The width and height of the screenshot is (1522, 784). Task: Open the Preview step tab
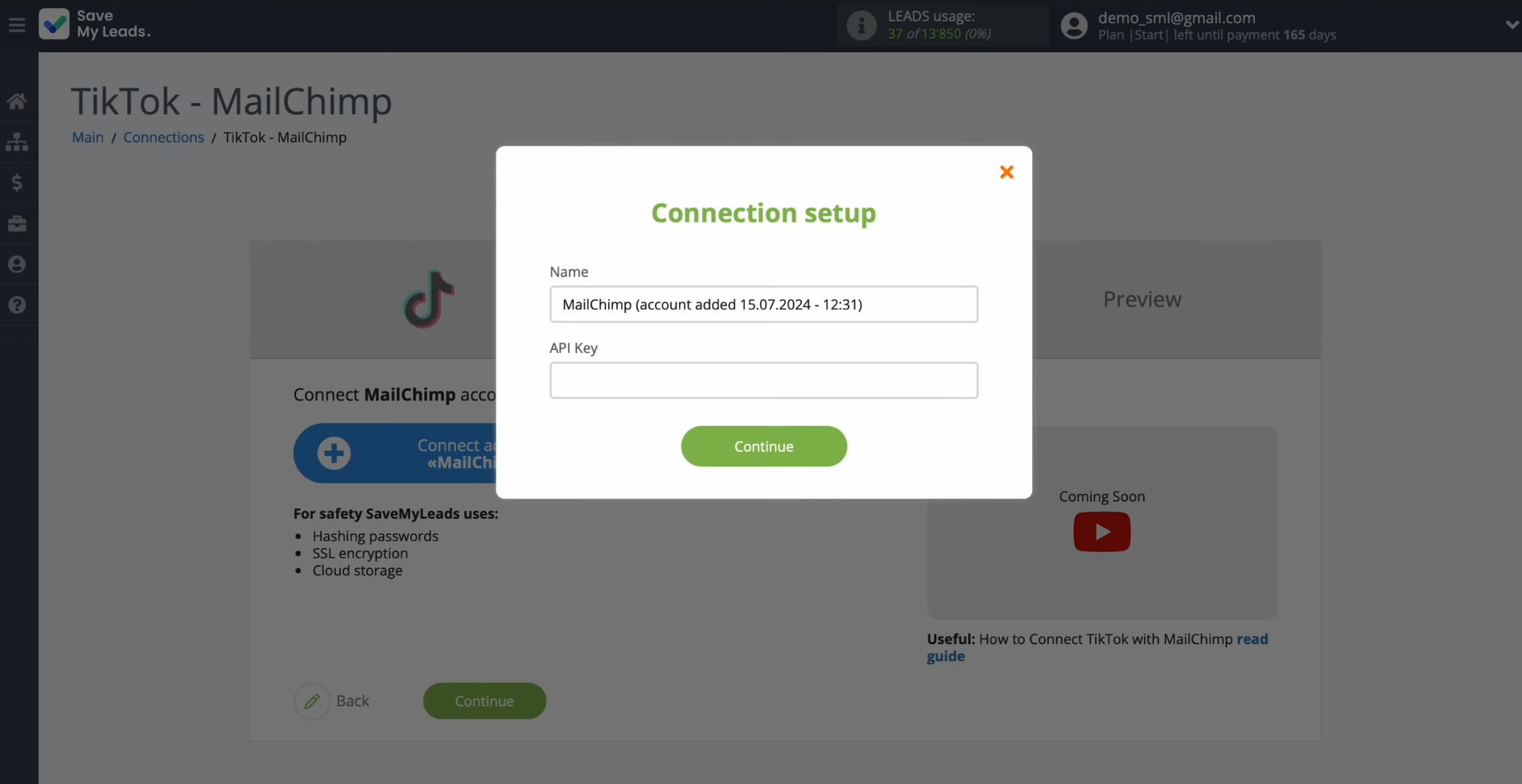coord(1142,299)
